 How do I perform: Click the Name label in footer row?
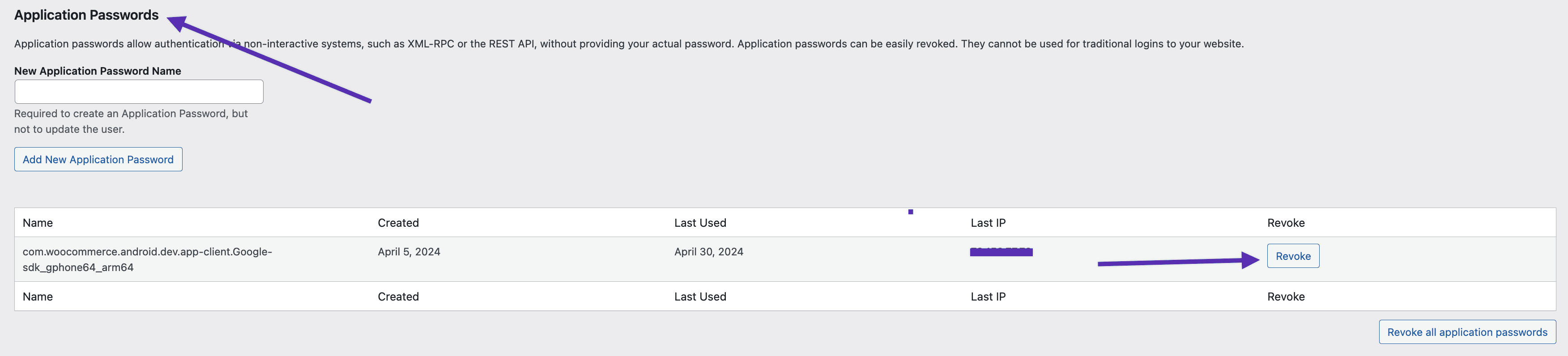point(37,297)
